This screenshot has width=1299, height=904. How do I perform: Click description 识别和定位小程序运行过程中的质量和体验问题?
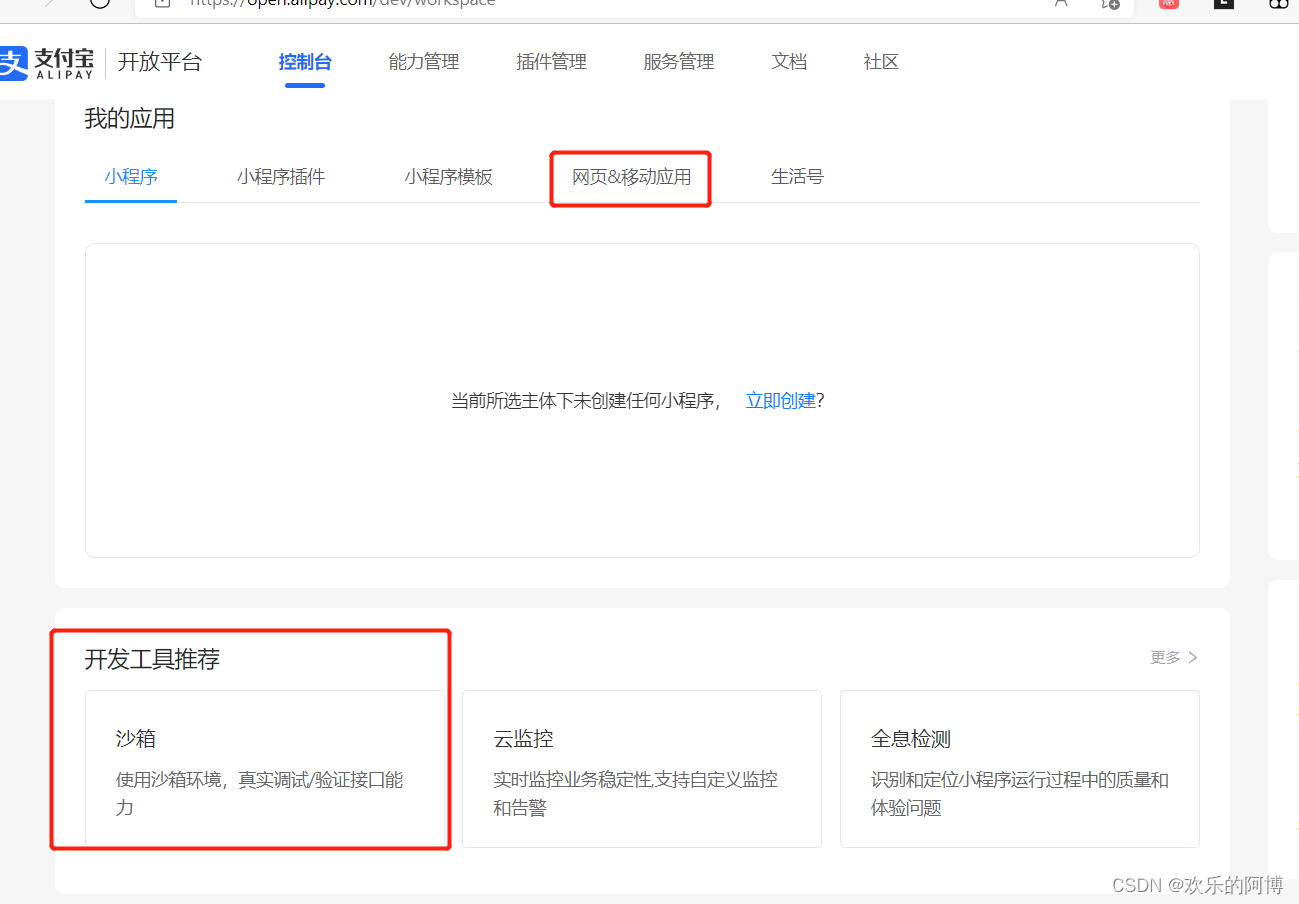pyautogui.click(x=1020, y=793)
